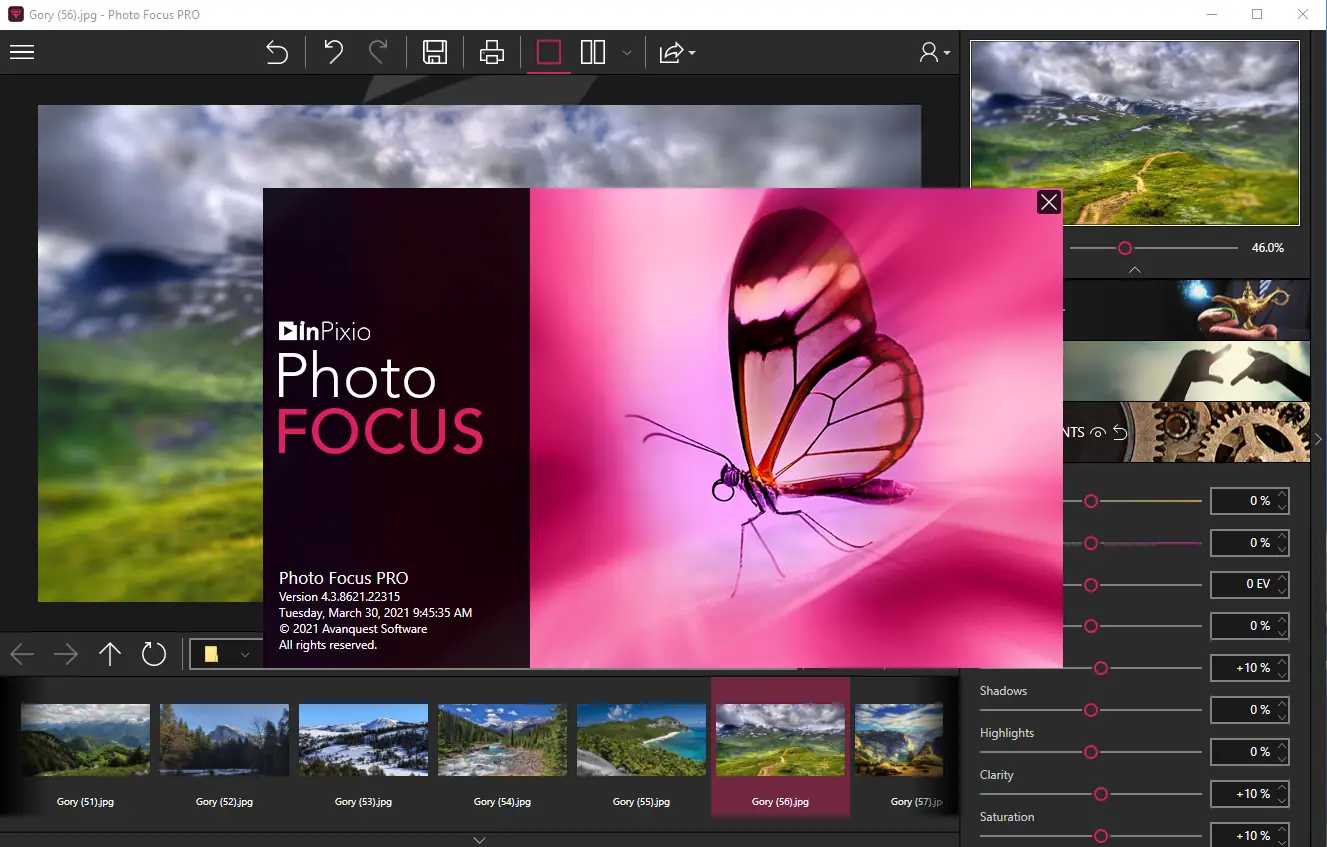Increase the Shadows value with up stepper
Image resolution: width=1327 pixels, height=847 pixels.
click(x=1282, y=704)
